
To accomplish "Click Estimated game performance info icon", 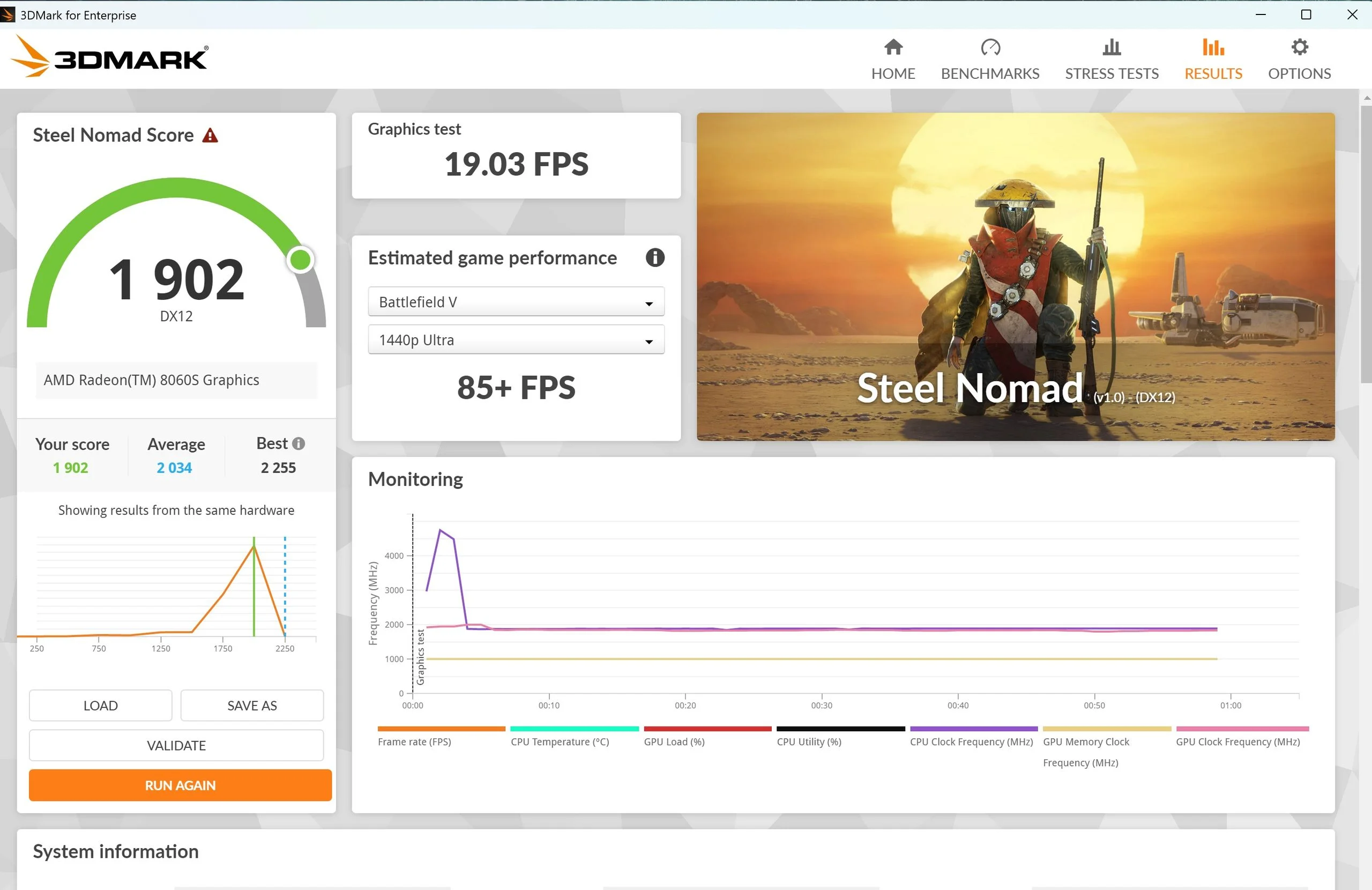I will coord(654,258).
